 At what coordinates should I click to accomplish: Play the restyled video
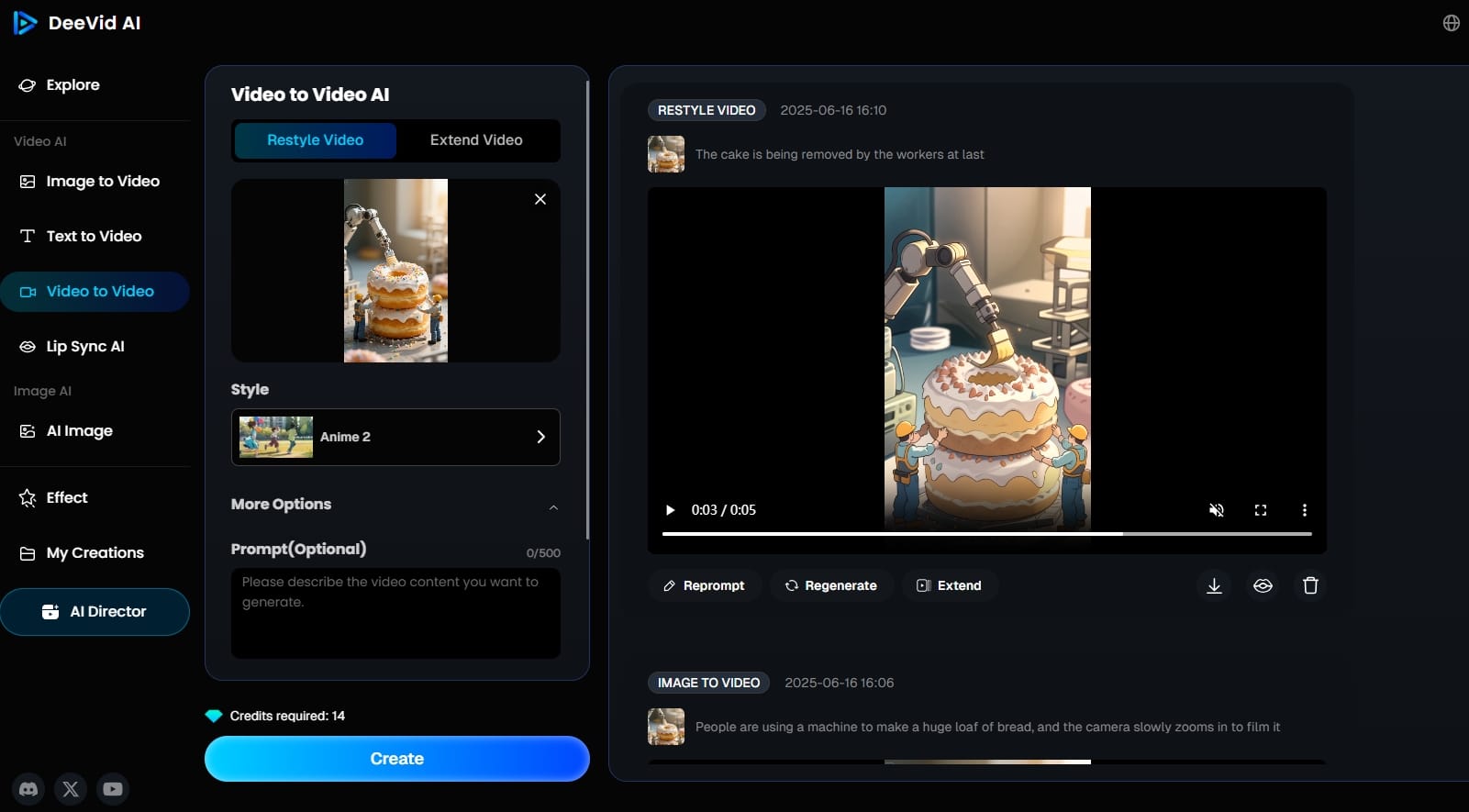coord(670,510)
